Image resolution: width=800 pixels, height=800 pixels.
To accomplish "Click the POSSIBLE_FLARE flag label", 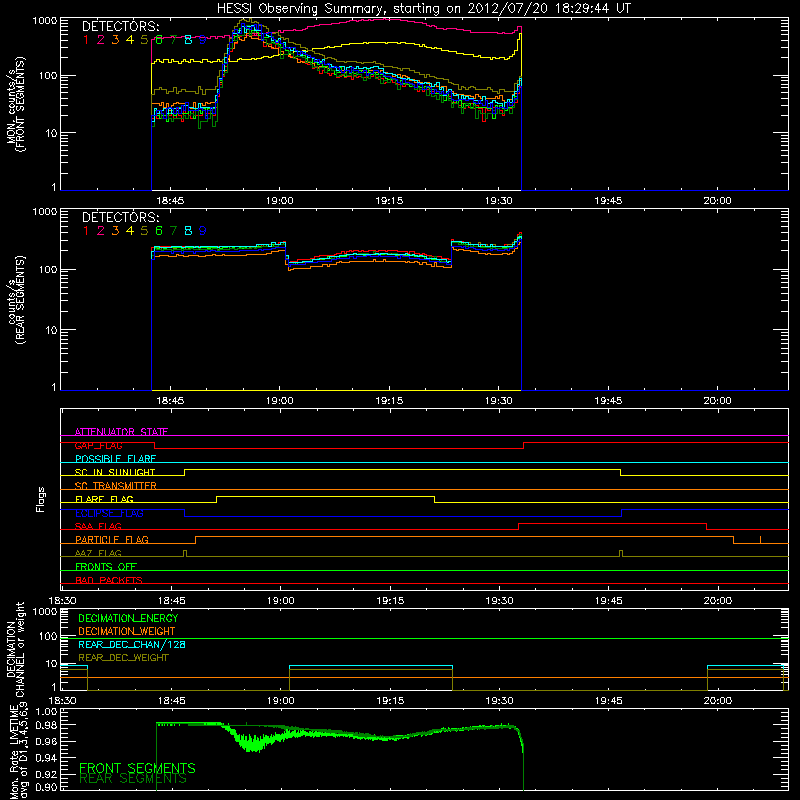I will [115, 459].
